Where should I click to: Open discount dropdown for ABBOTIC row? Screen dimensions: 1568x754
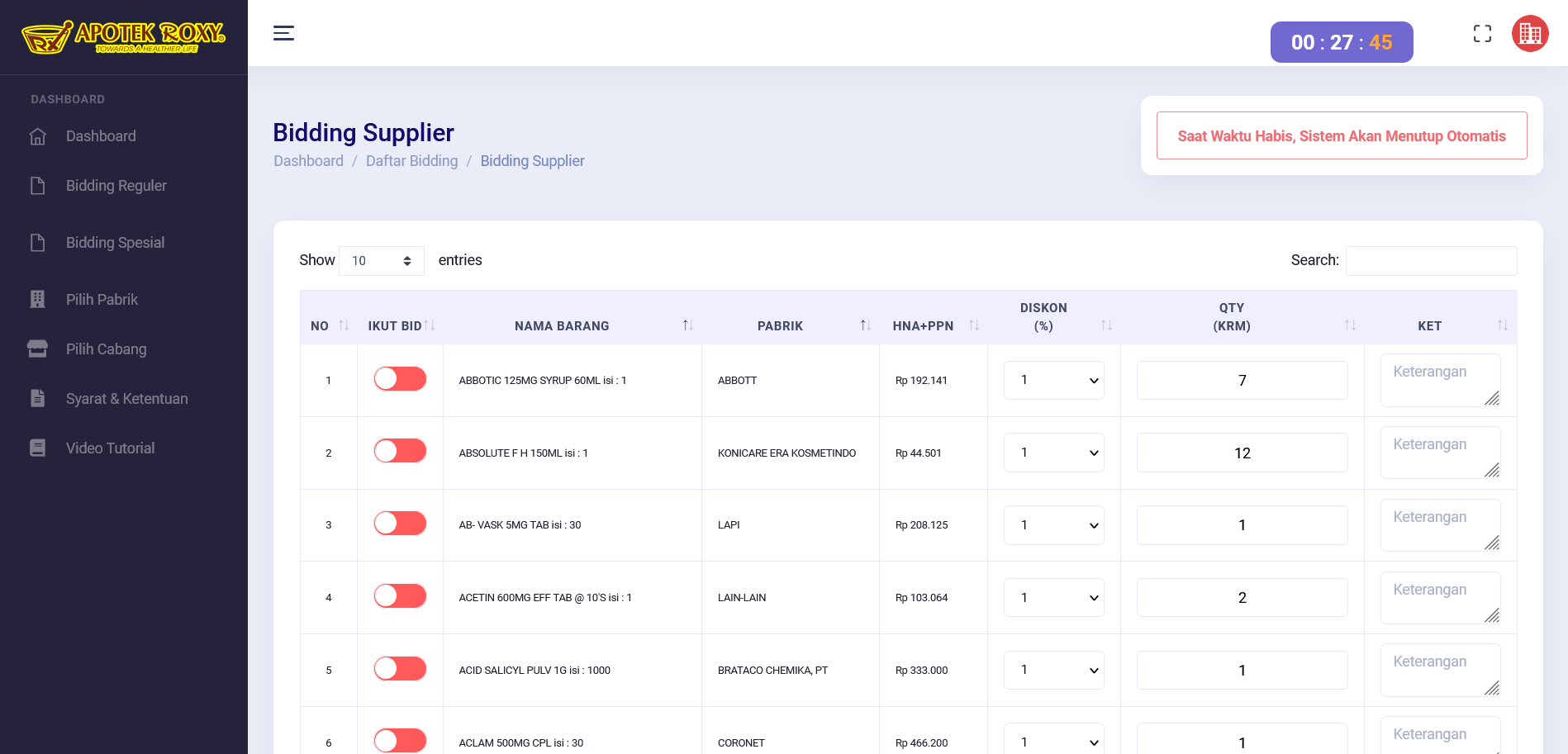click(x=1054, y=380)
